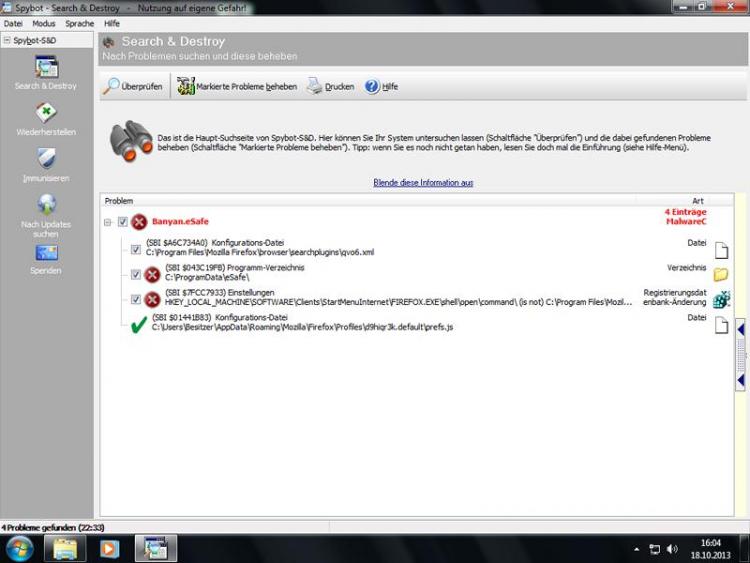Open the Search & Destroy sidebar icon

46,67
